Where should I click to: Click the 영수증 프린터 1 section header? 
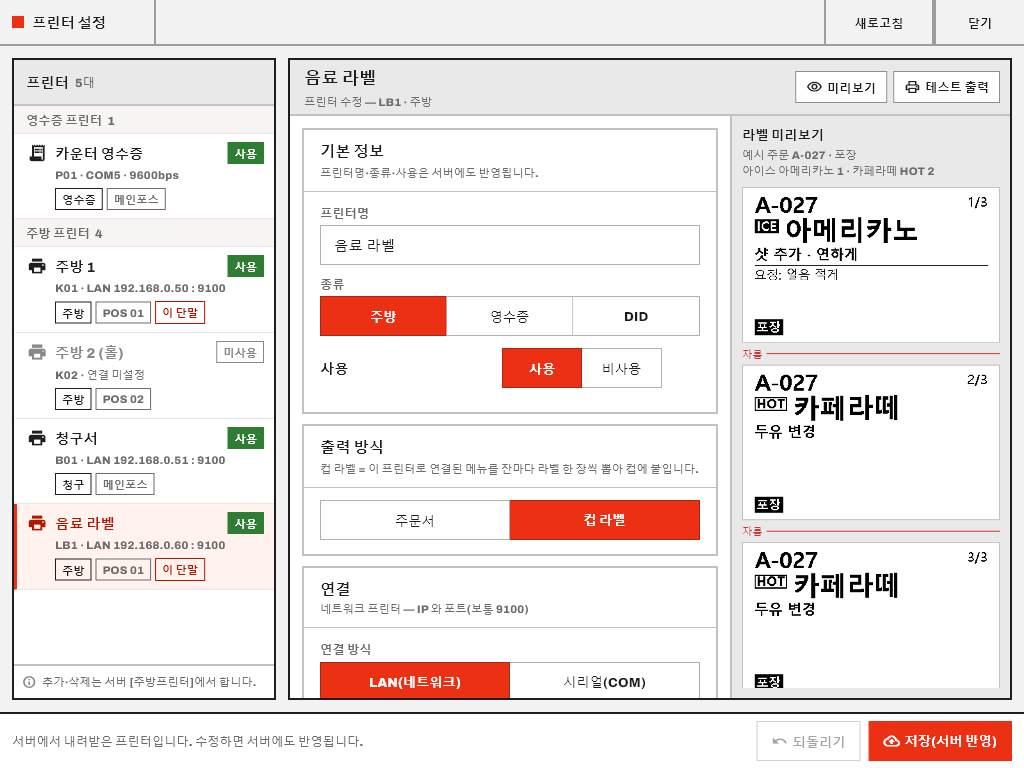144,120
